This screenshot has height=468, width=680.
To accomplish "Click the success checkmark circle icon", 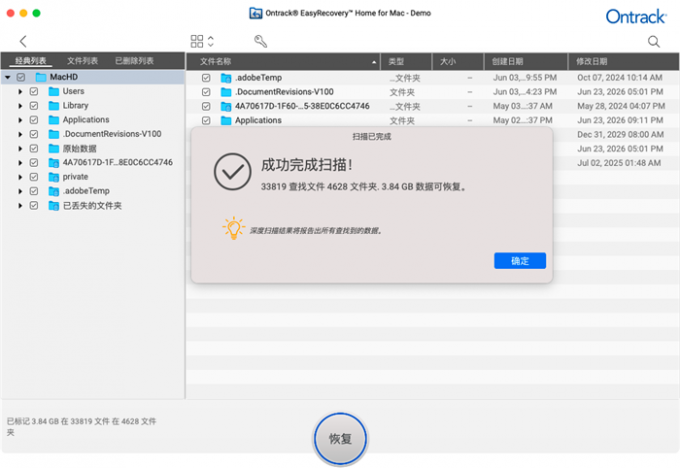I will click(x=232, y=172).
